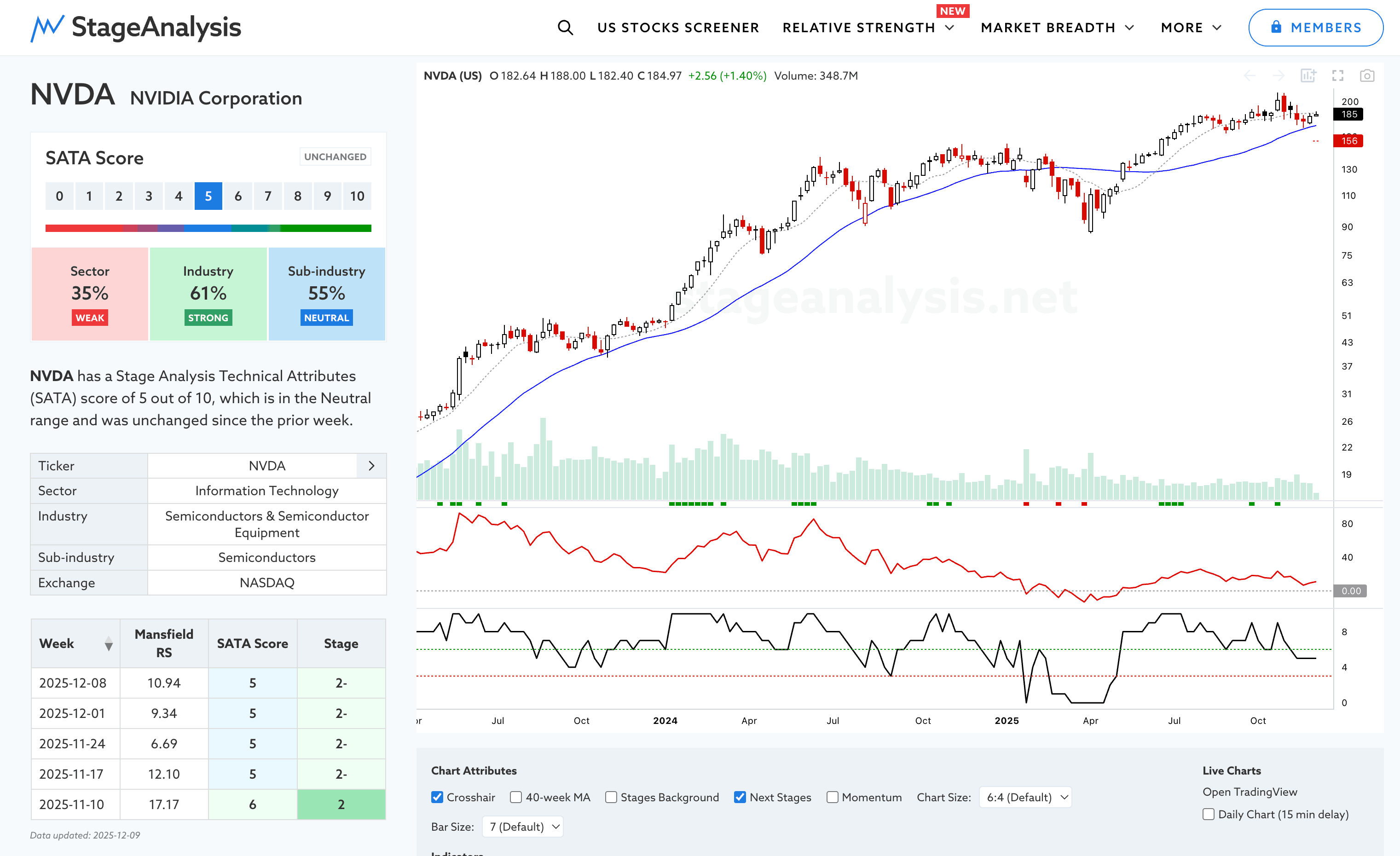Click the Industry 61% Strong tile
Viewport: 1400px width, 856px height.
point(208,294)
